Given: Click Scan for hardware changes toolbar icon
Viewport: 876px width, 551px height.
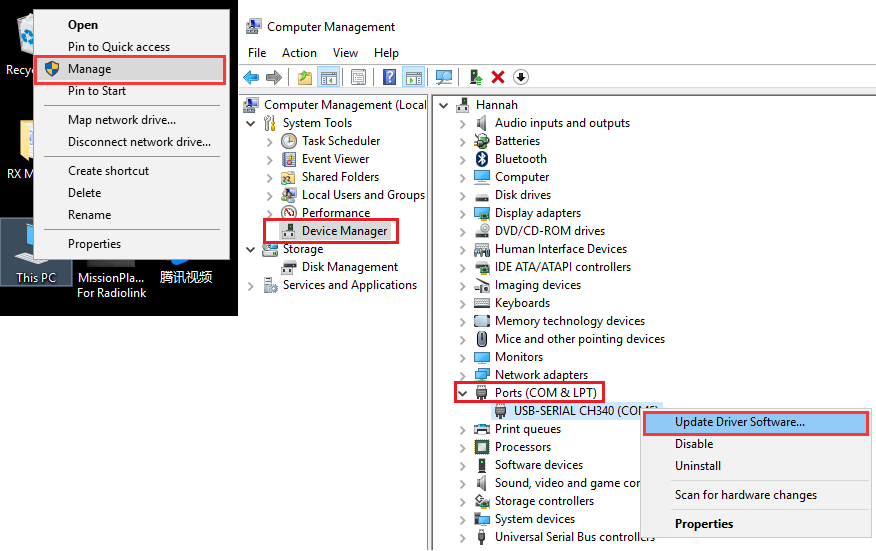Looking at the screenshot, I should click(x=444, y=78).
